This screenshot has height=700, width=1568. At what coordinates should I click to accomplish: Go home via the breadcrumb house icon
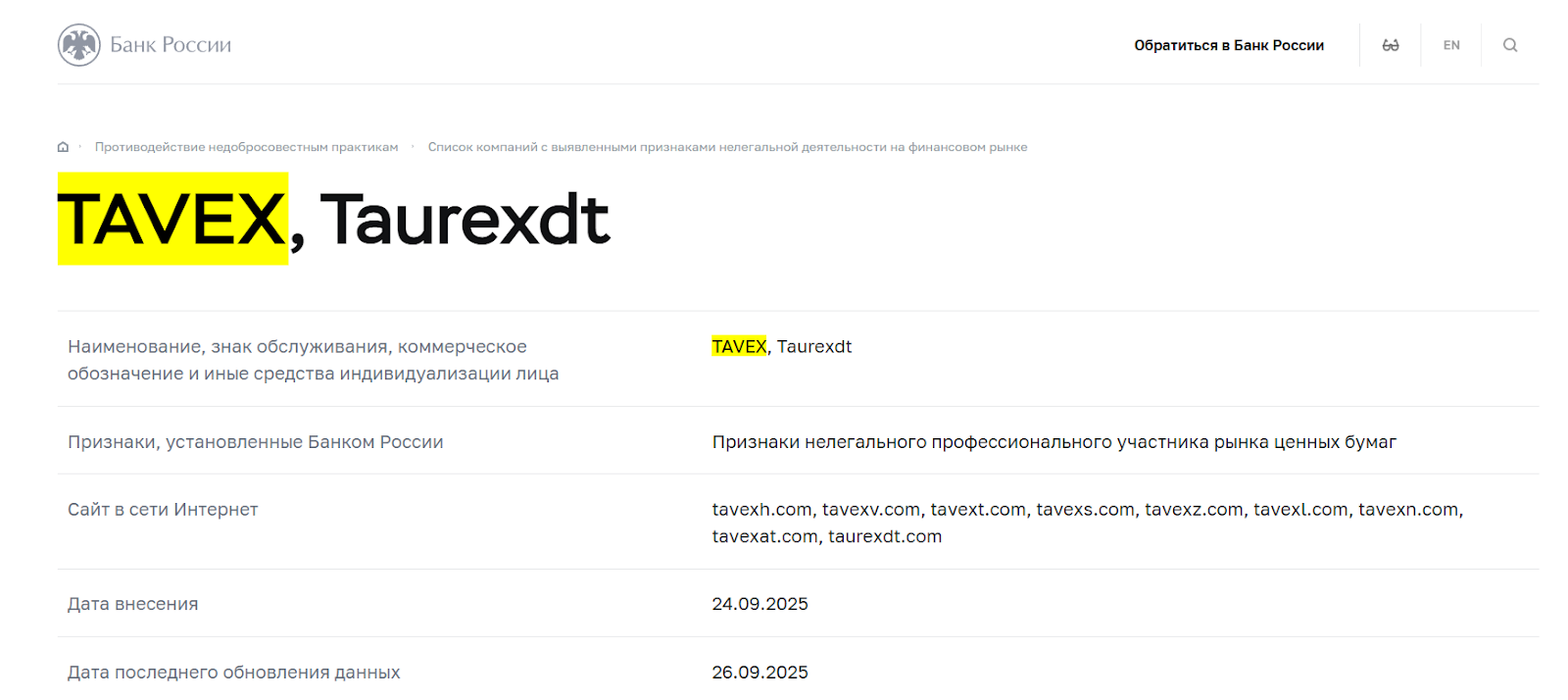tap(63, 147)
